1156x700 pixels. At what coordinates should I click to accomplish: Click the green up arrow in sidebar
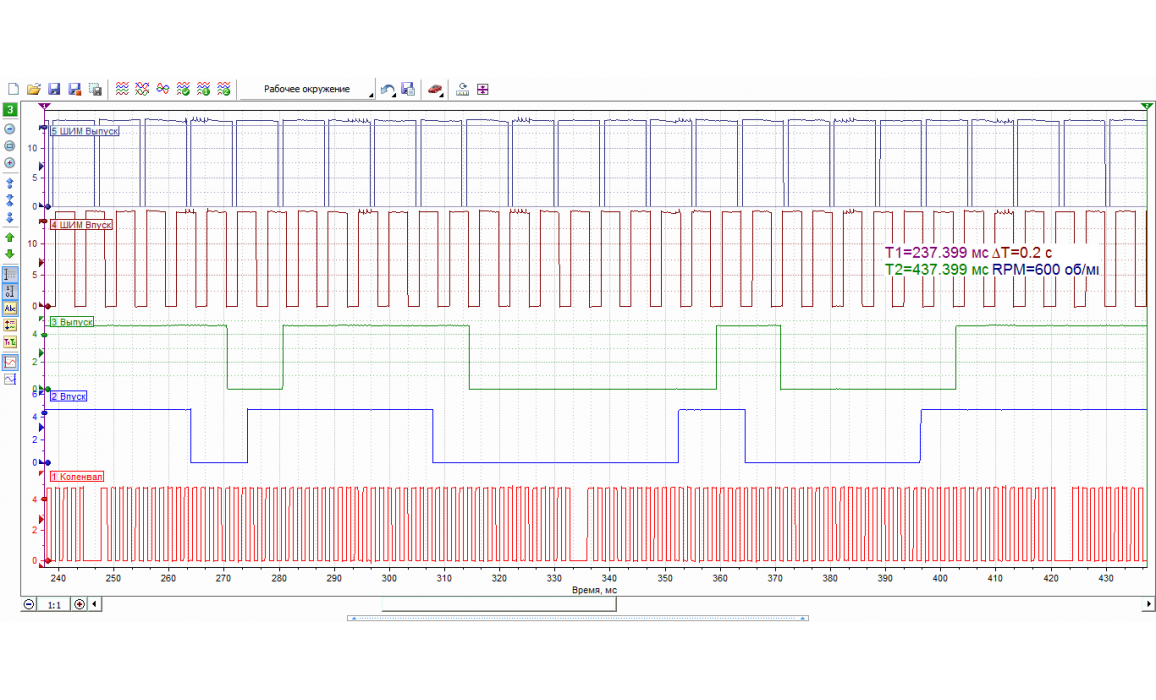point(10,238)
